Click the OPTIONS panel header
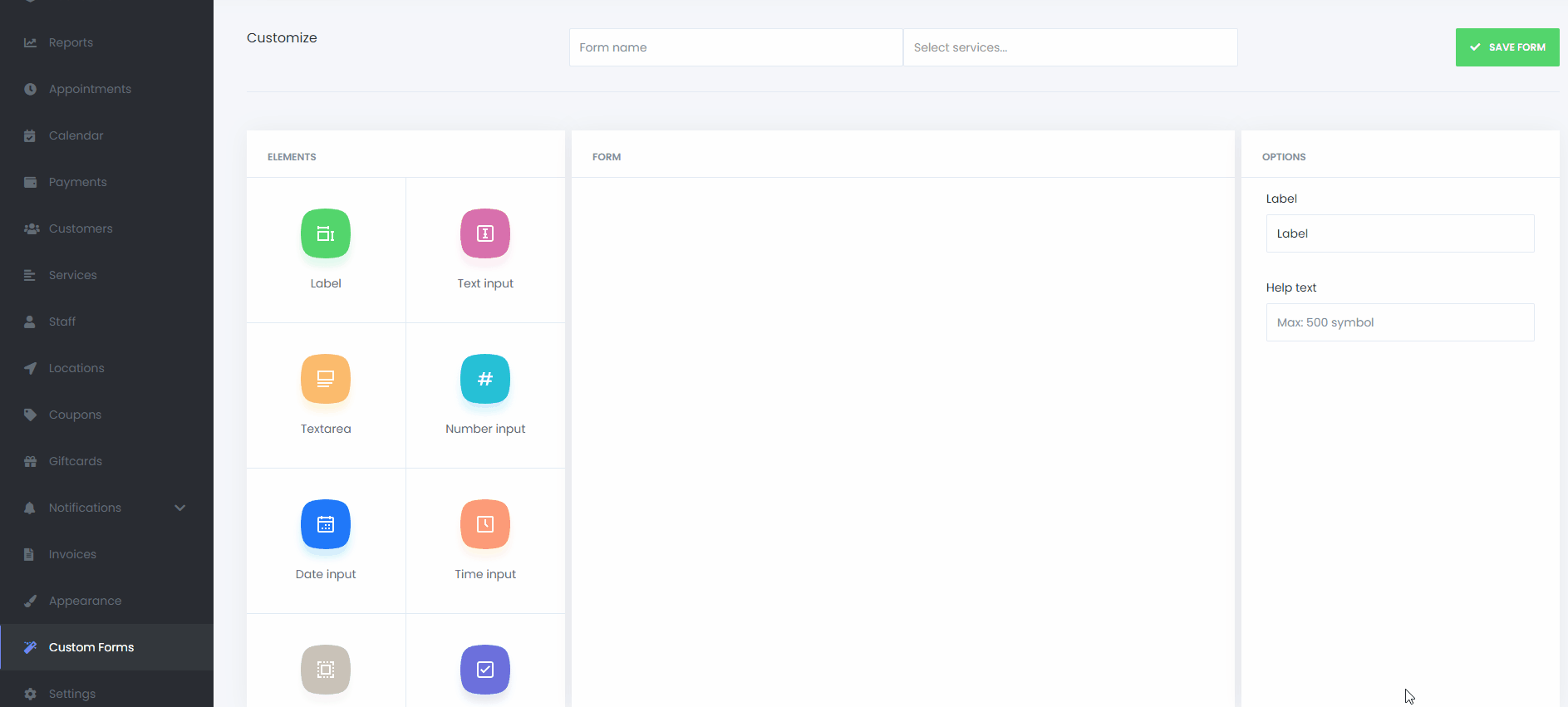This screenshot has width=1568, height=707. point(1284,157)
